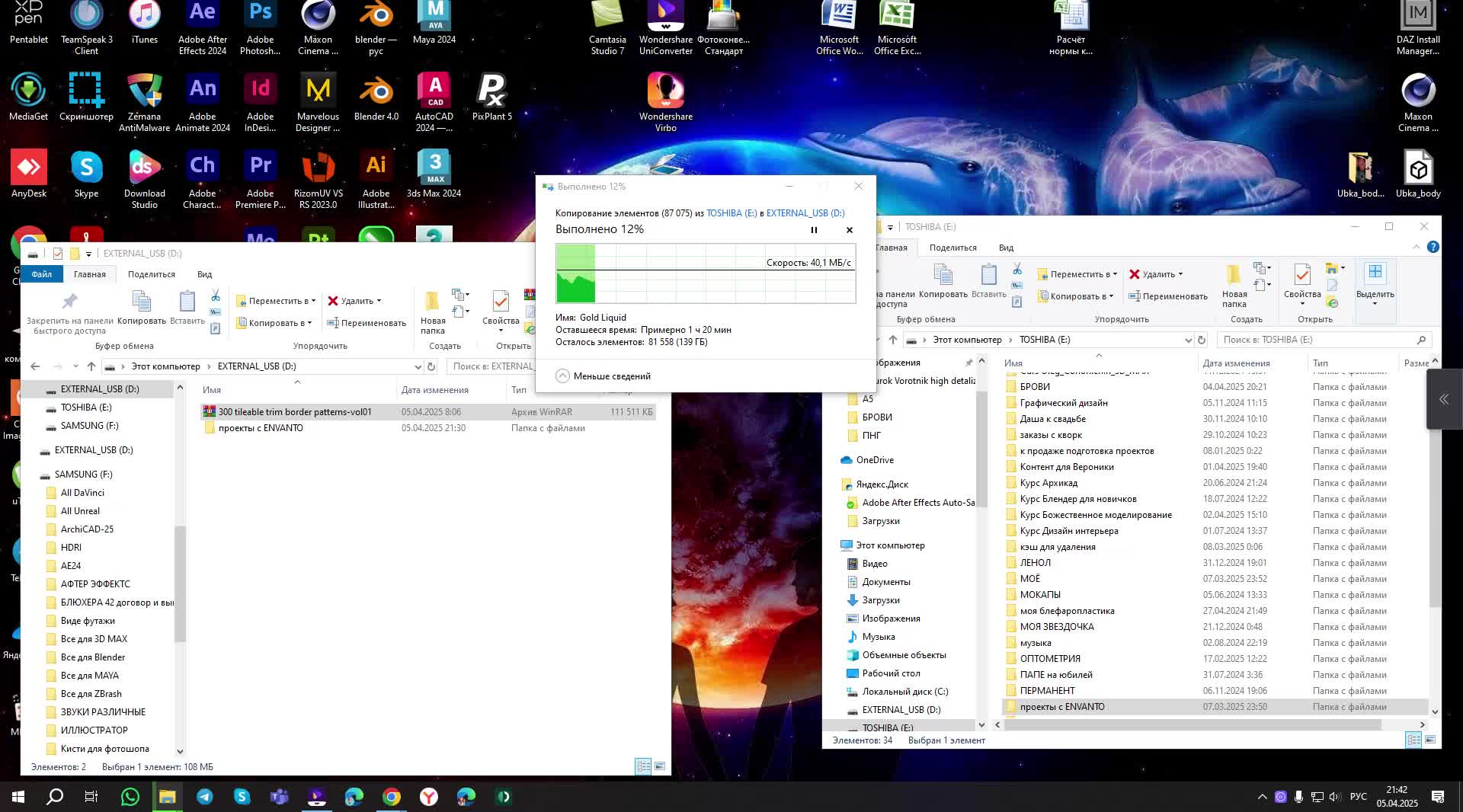Open the EXTERNAL_USB (D:) destination link in copy dialog
1463x812 pixels.
[x=805, y=213]
